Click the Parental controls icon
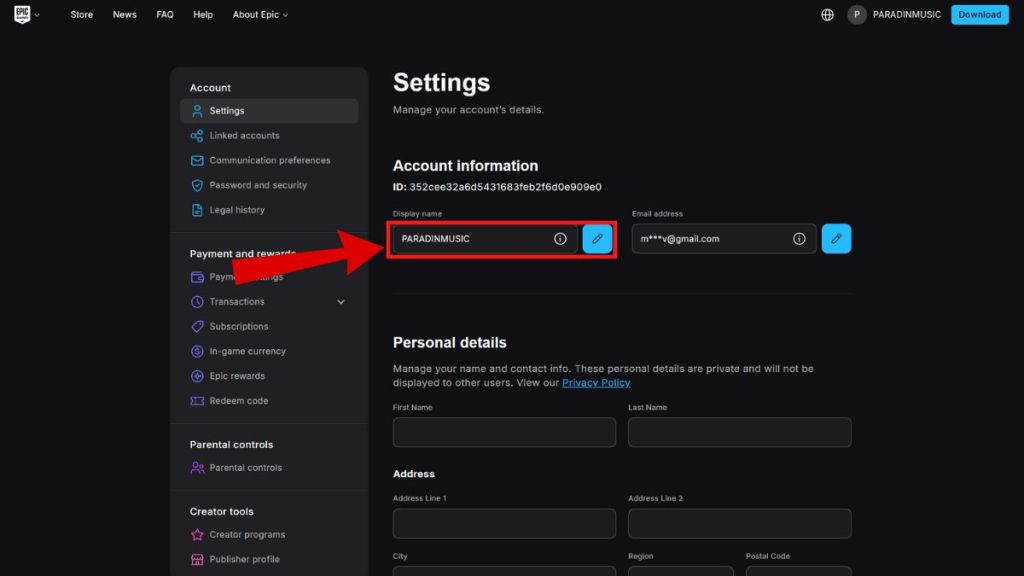1024x576 pixels. click(x=196, y=467)
